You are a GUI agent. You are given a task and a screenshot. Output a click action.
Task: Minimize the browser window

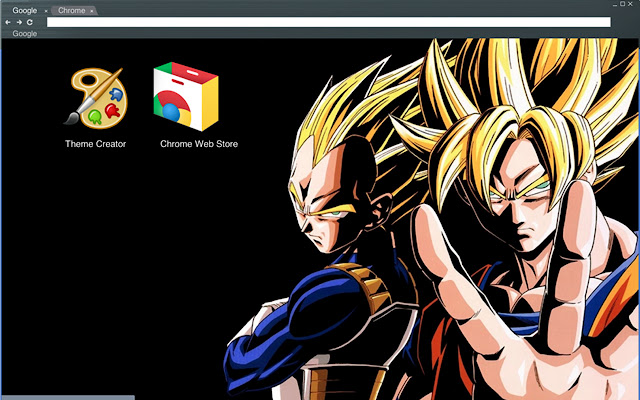[615, 4]
